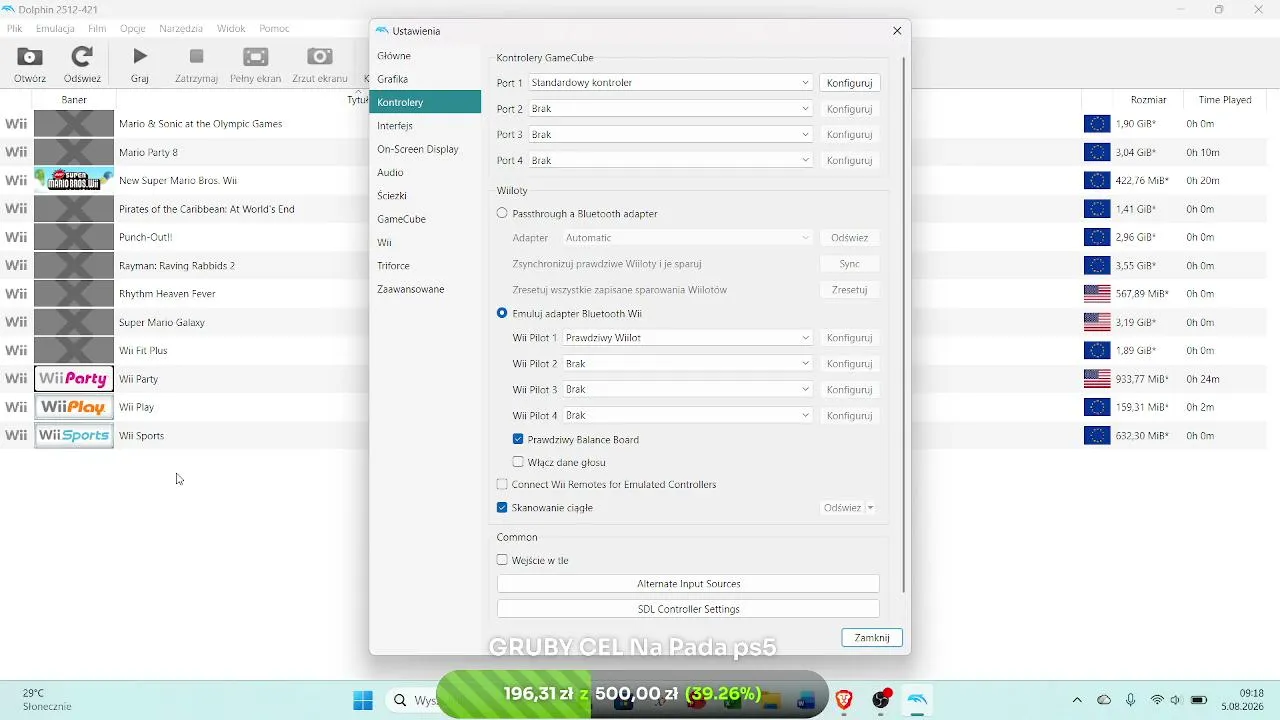
Task: Switch to the Audio settings tab
Action: [x=425, y=172]
